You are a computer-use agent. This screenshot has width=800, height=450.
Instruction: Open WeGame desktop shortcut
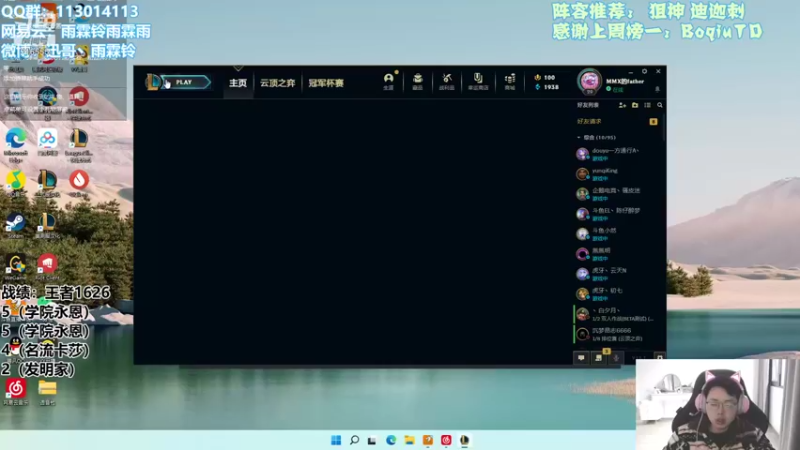[16, 267]
